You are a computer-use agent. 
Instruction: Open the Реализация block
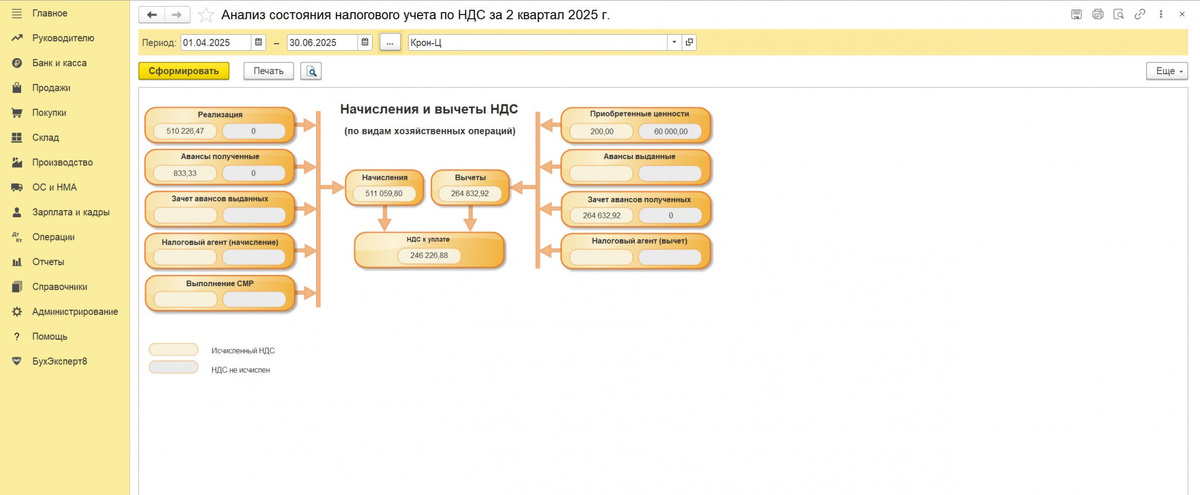[x=220, y=124]
